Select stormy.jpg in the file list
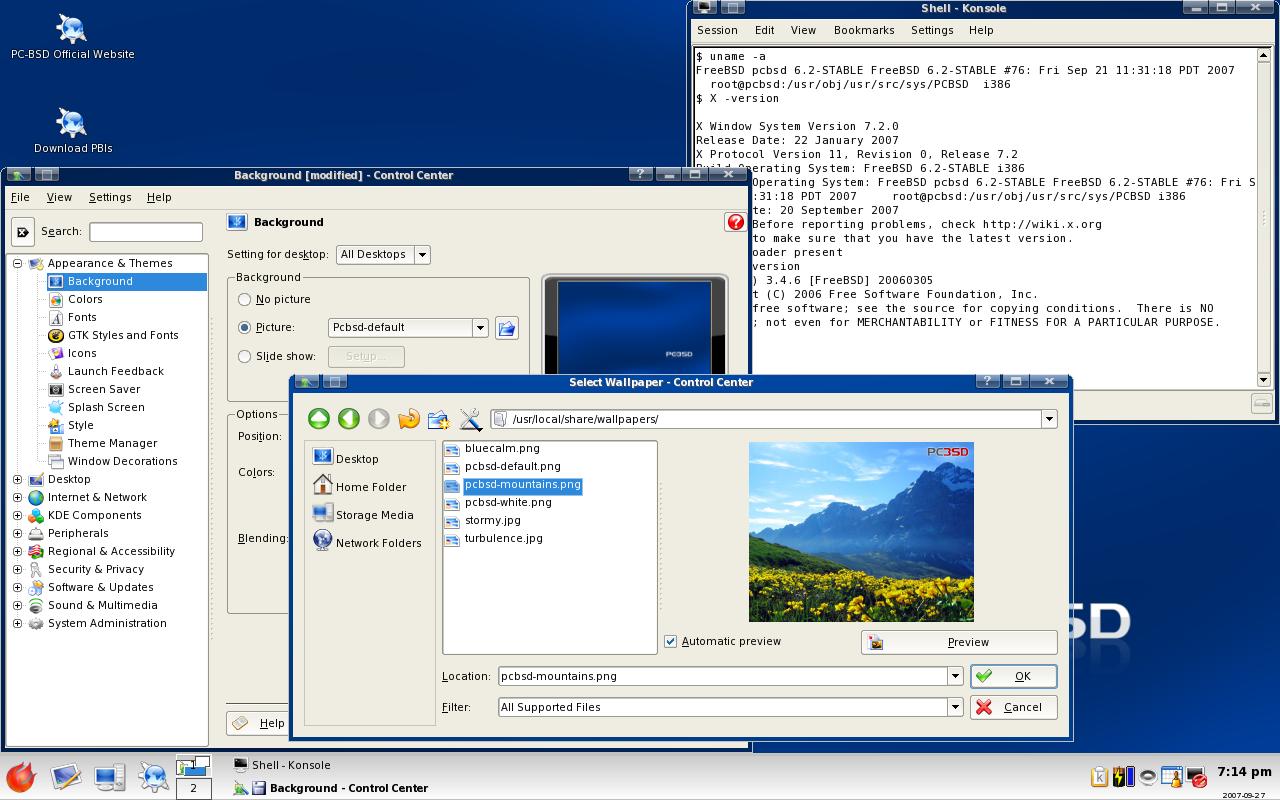This screenshot has width=1280, height=800. click(x=492, y=520)
